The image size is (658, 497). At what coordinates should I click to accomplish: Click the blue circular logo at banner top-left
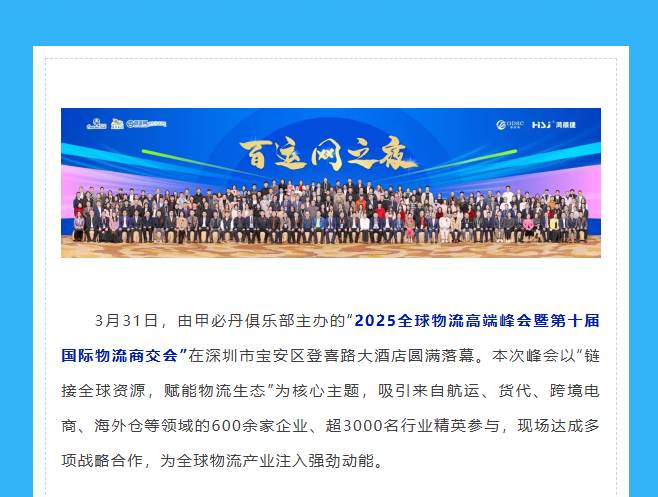click(x=95, y=124)
